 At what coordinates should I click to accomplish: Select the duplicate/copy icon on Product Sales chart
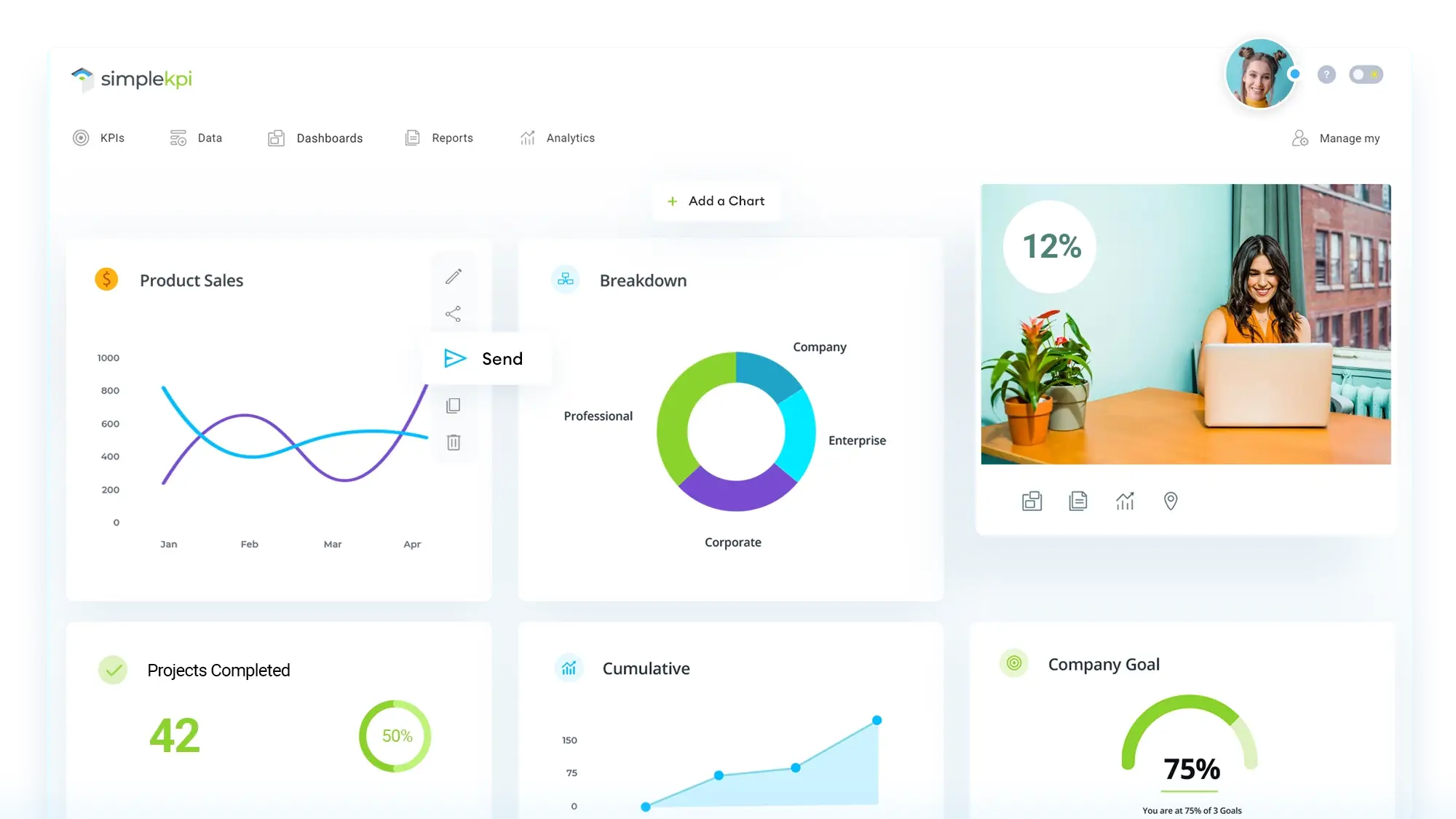point(453,405)
